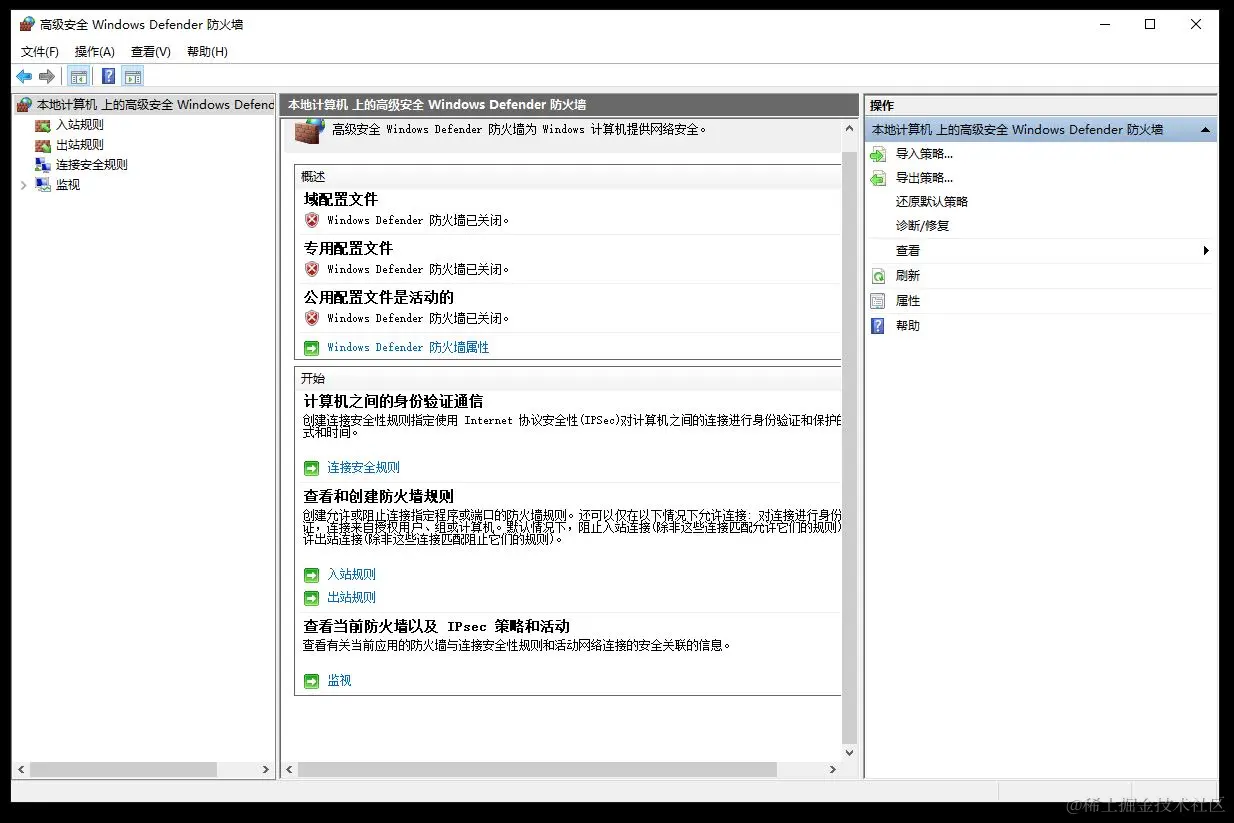The width and height of the screenshot is (1234, 823).
Task: Click the root firewall icon in the tree
Action: click(24, 105)
